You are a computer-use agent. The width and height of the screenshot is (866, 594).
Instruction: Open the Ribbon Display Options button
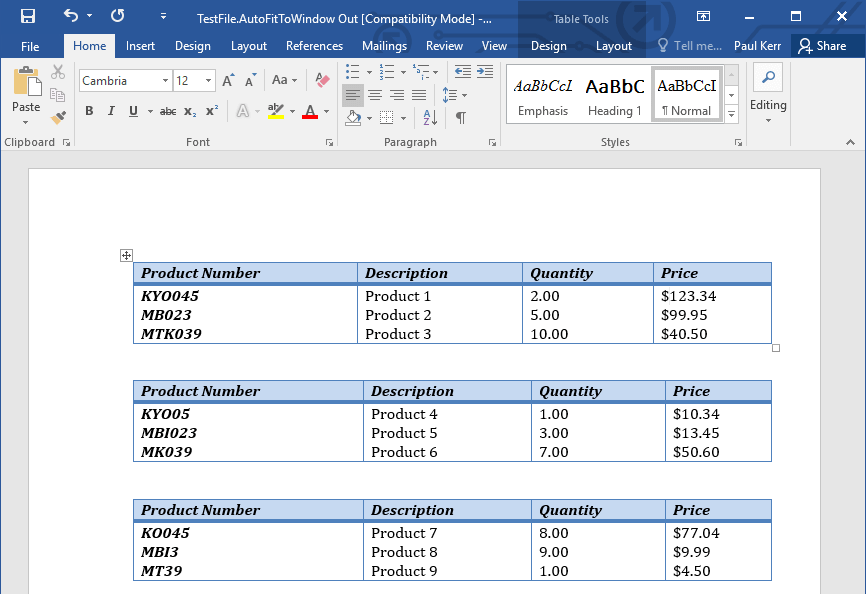(703, 16)
